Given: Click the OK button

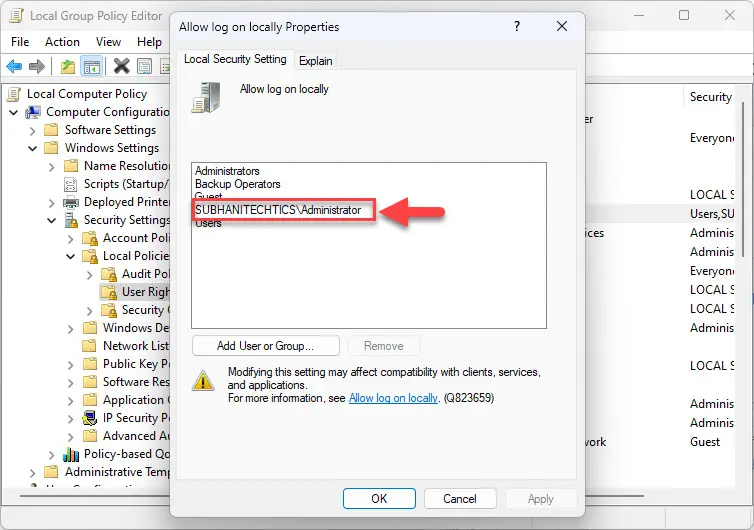Looking at the screenshot, I should coord(379,499).
